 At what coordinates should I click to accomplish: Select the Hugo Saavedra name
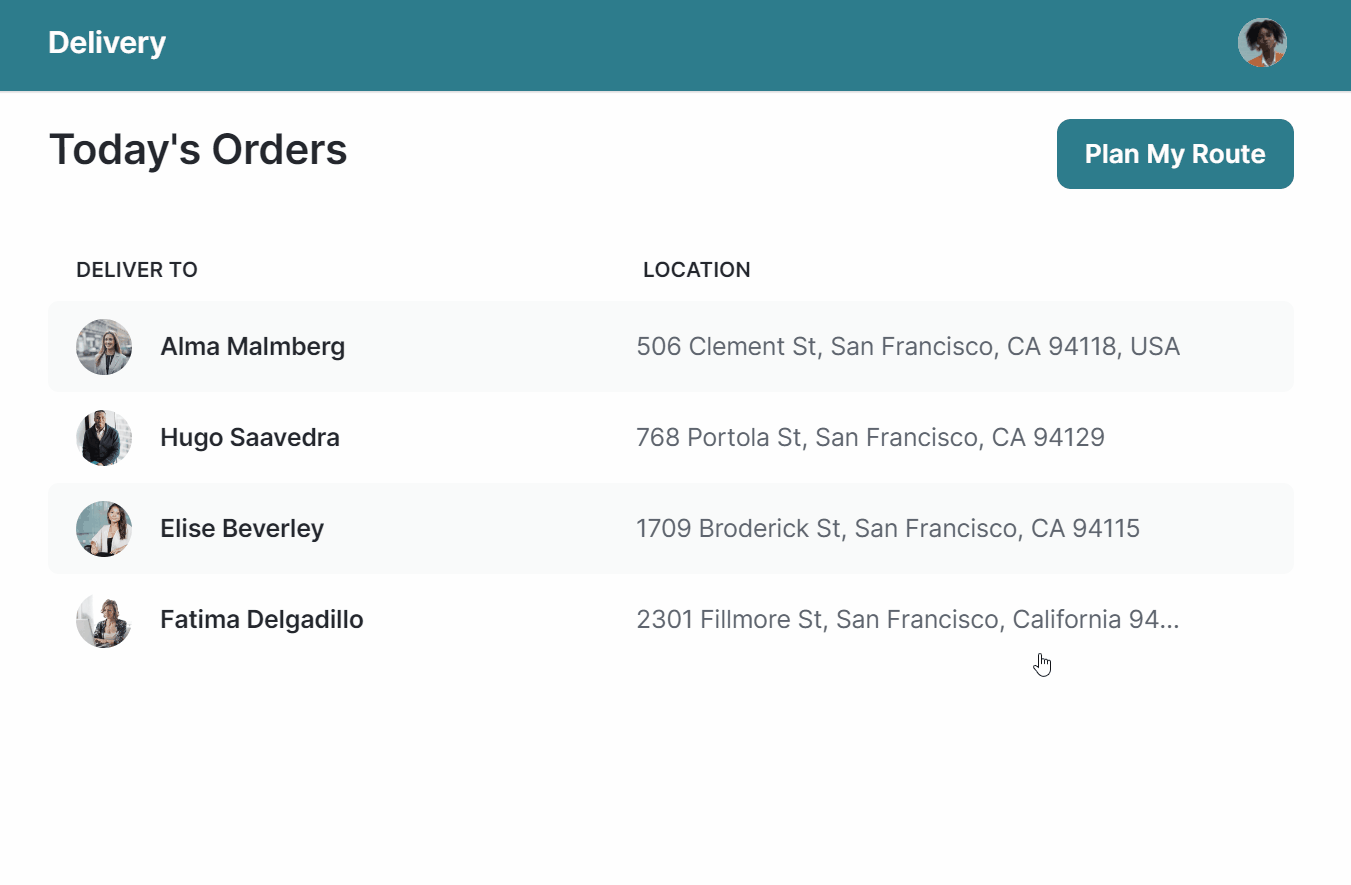pyautogui.click(x=250, y=438)
